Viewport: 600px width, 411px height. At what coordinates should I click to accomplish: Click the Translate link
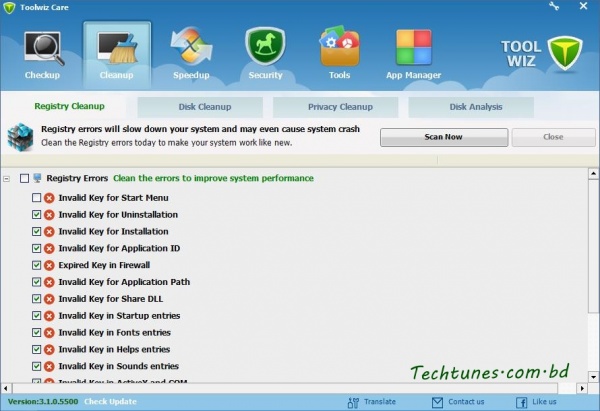point(380,402)
